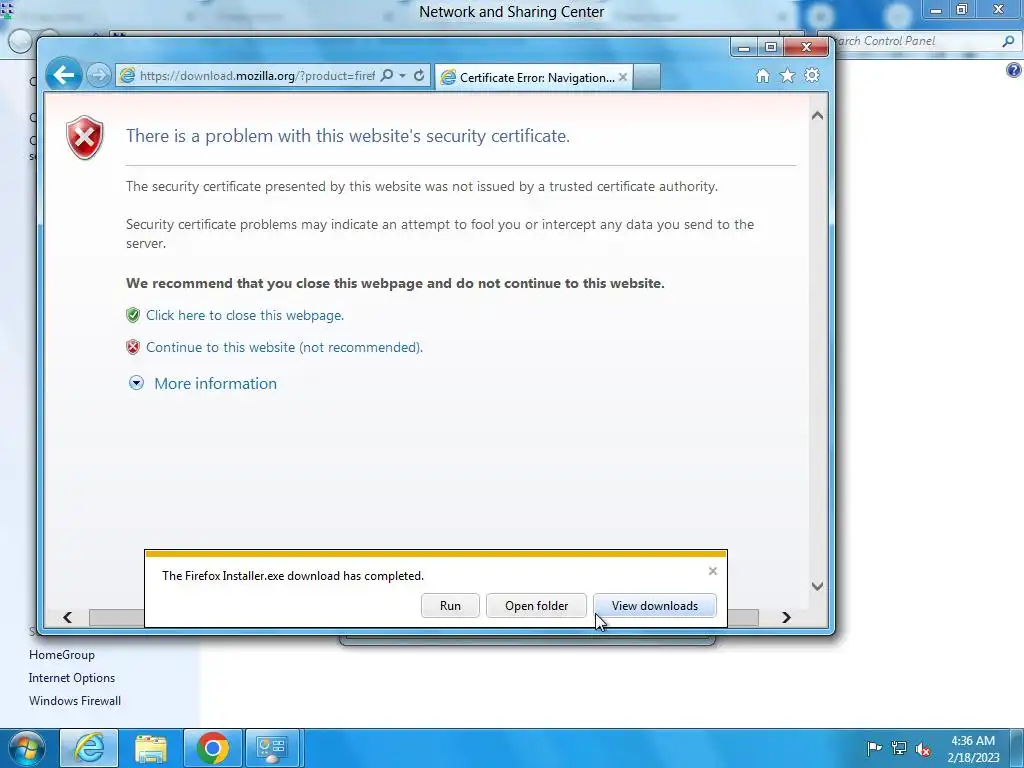Click the Control Panel taskbar icon

[x=272, y=748]
